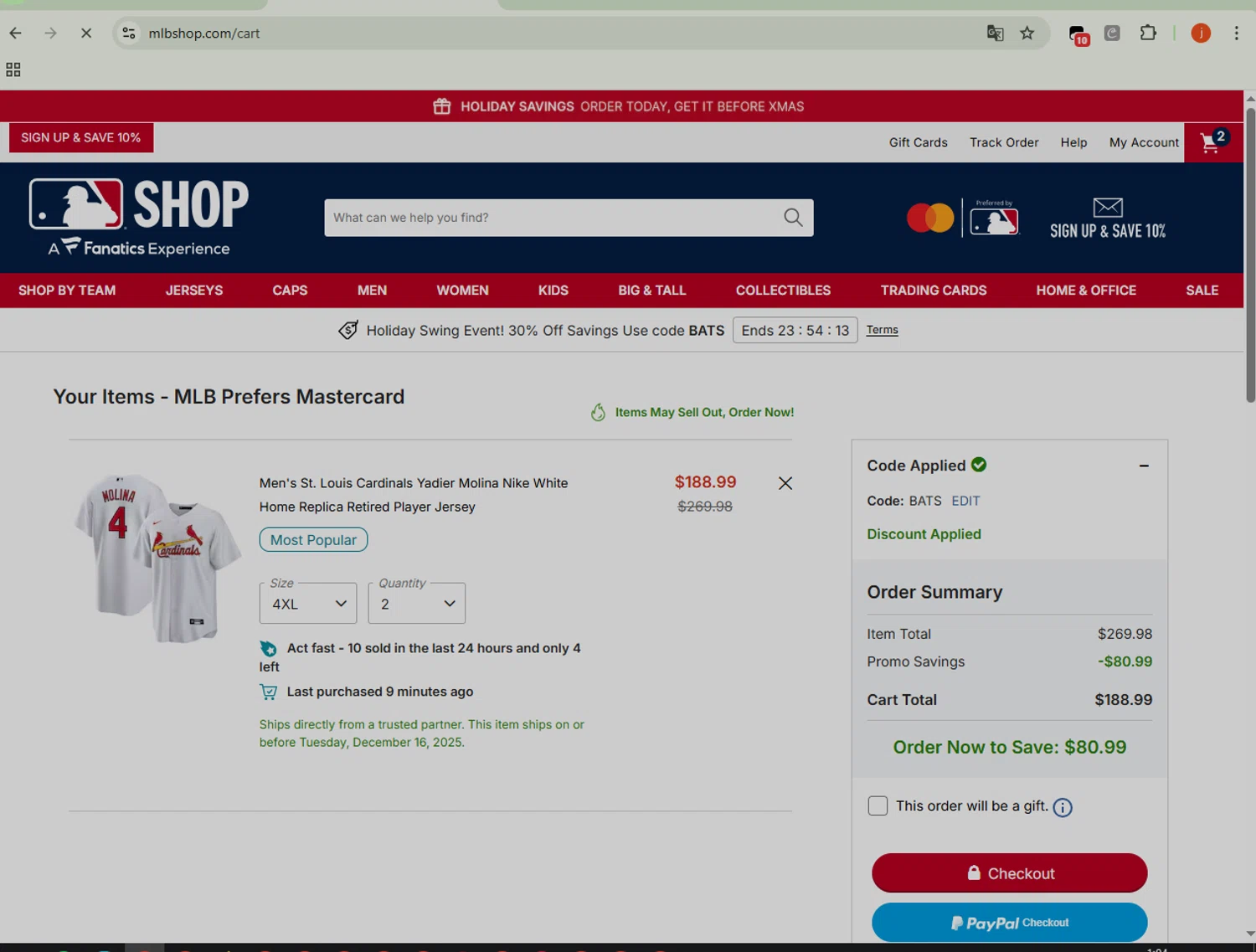The height and width of the screenshot is (952, 1256).
Task: Click the Promo Savings -$80.99 value
Action: pos(1125,661)
